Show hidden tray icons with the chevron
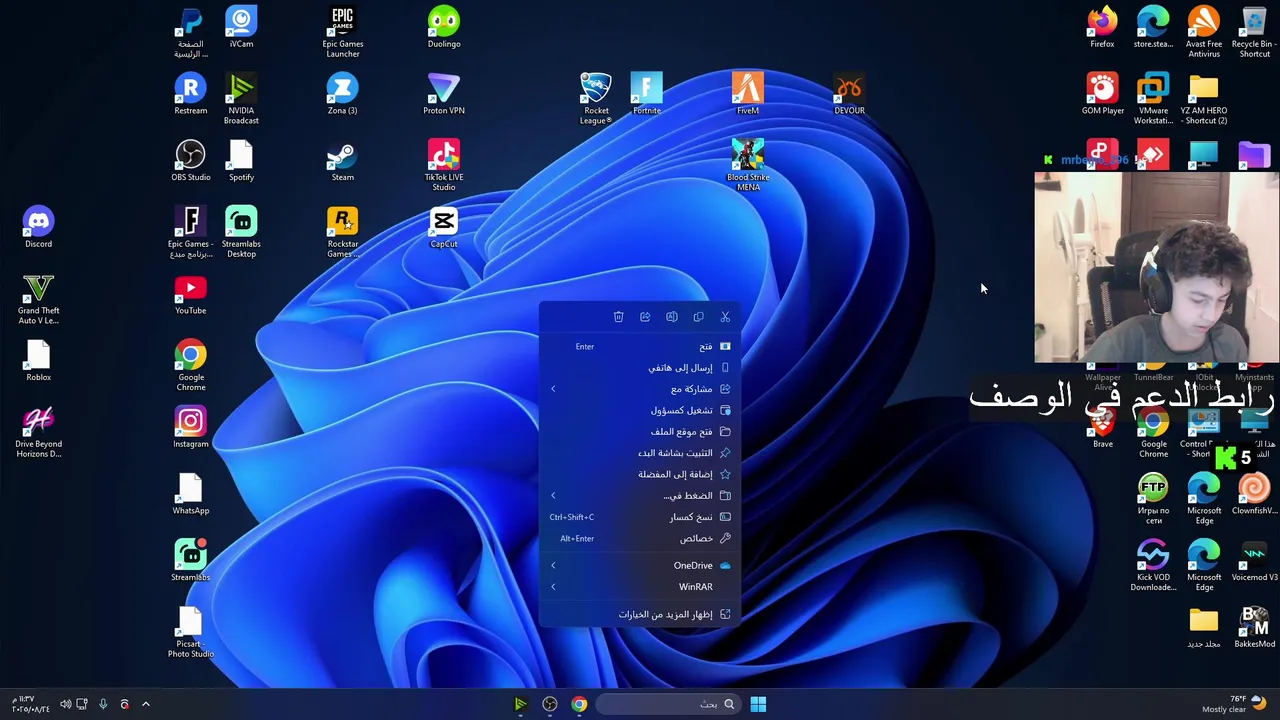 (145, 704)
